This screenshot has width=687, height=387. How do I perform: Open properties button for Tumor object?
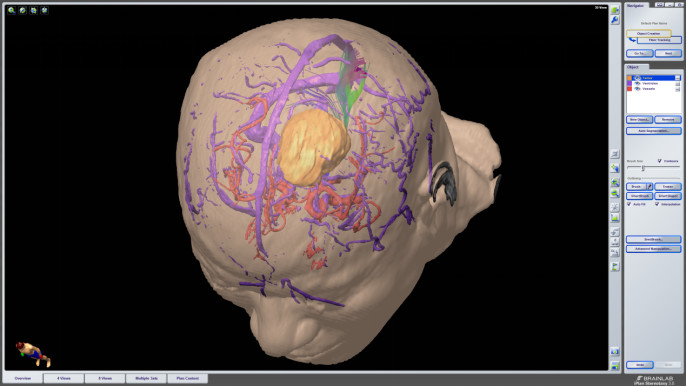point(678,78)
